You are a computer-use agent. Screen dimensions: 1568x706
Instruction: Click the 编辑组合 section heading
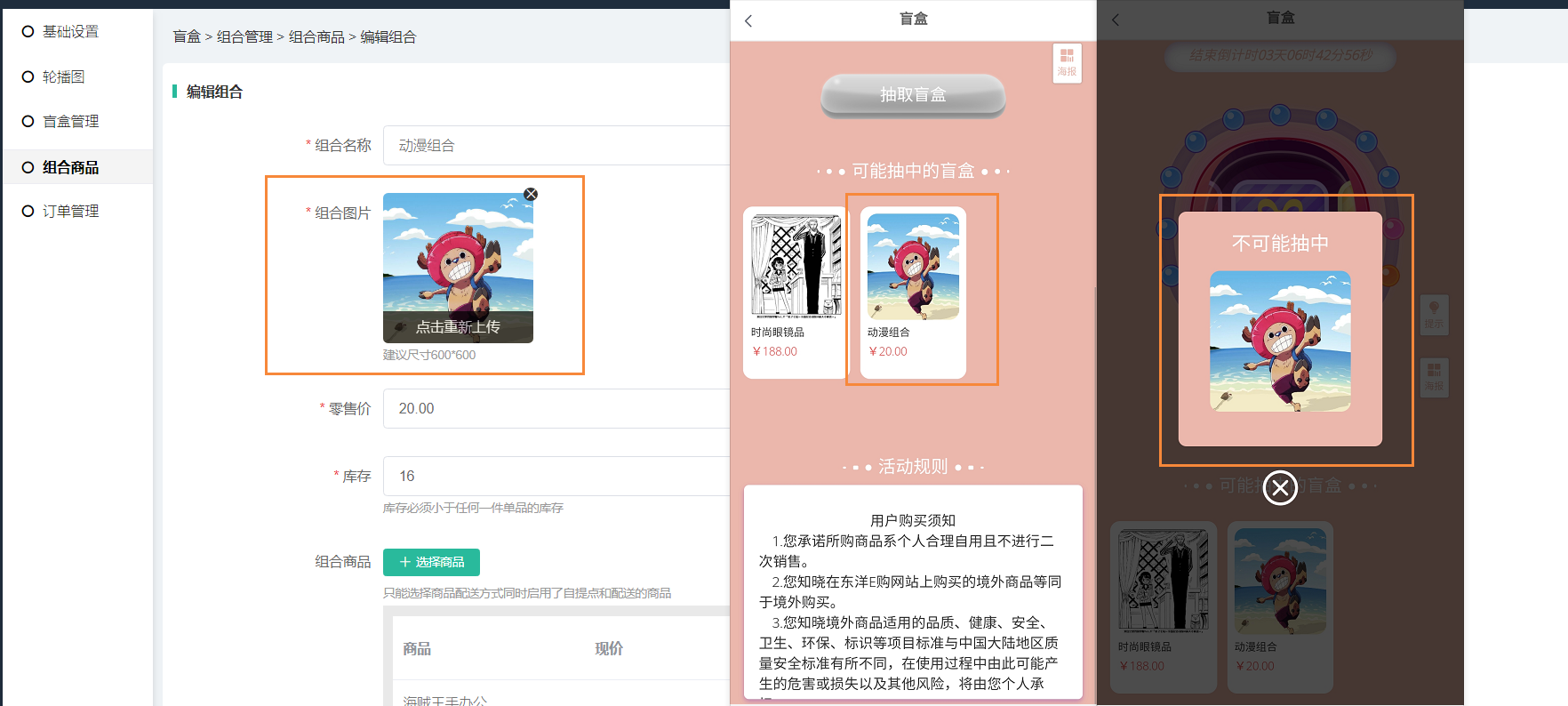[214, 92]
